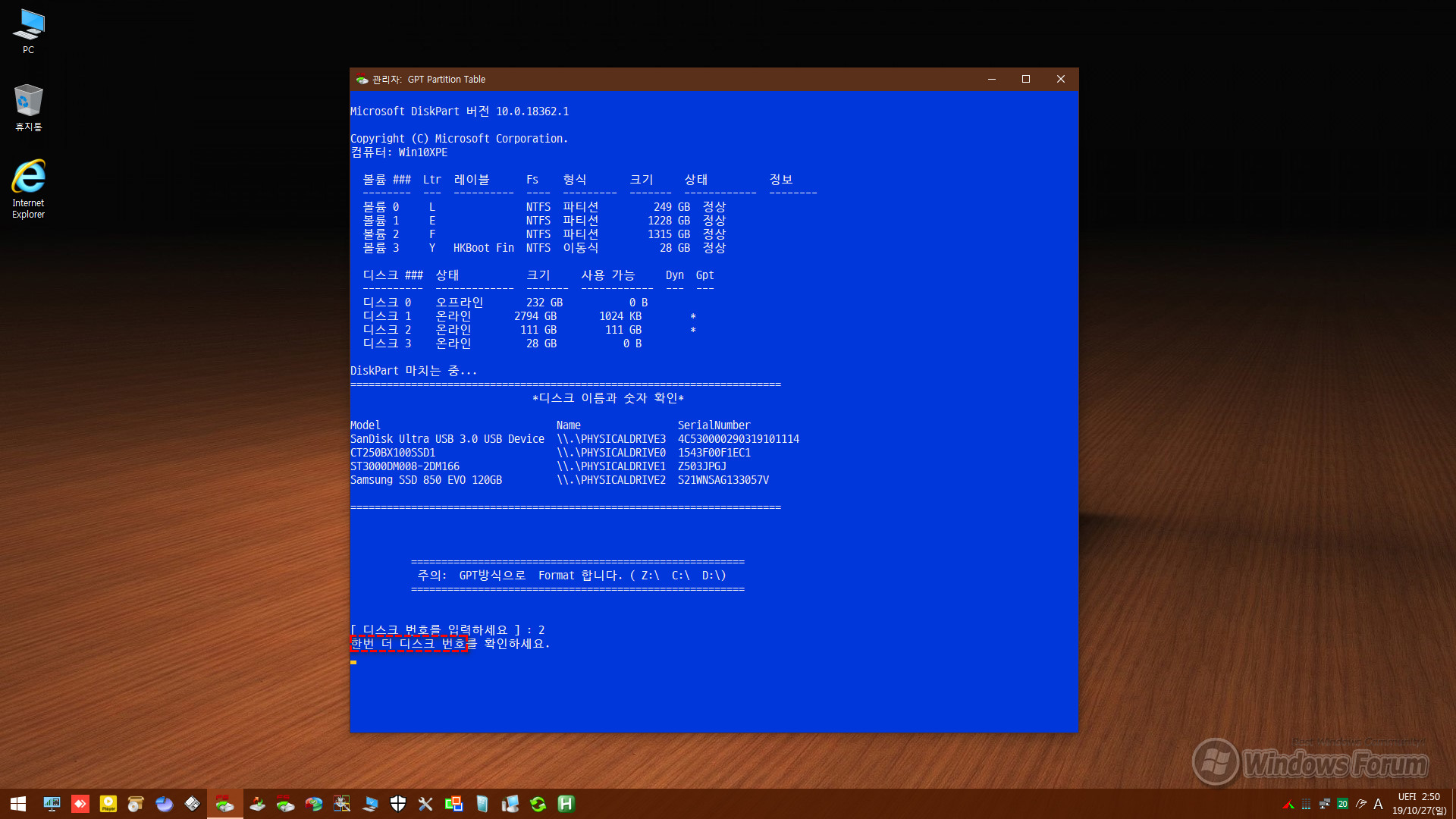1456x819 pixels.
Task: Click the 'HKBoot Fin' volume label
Action: 484,248
